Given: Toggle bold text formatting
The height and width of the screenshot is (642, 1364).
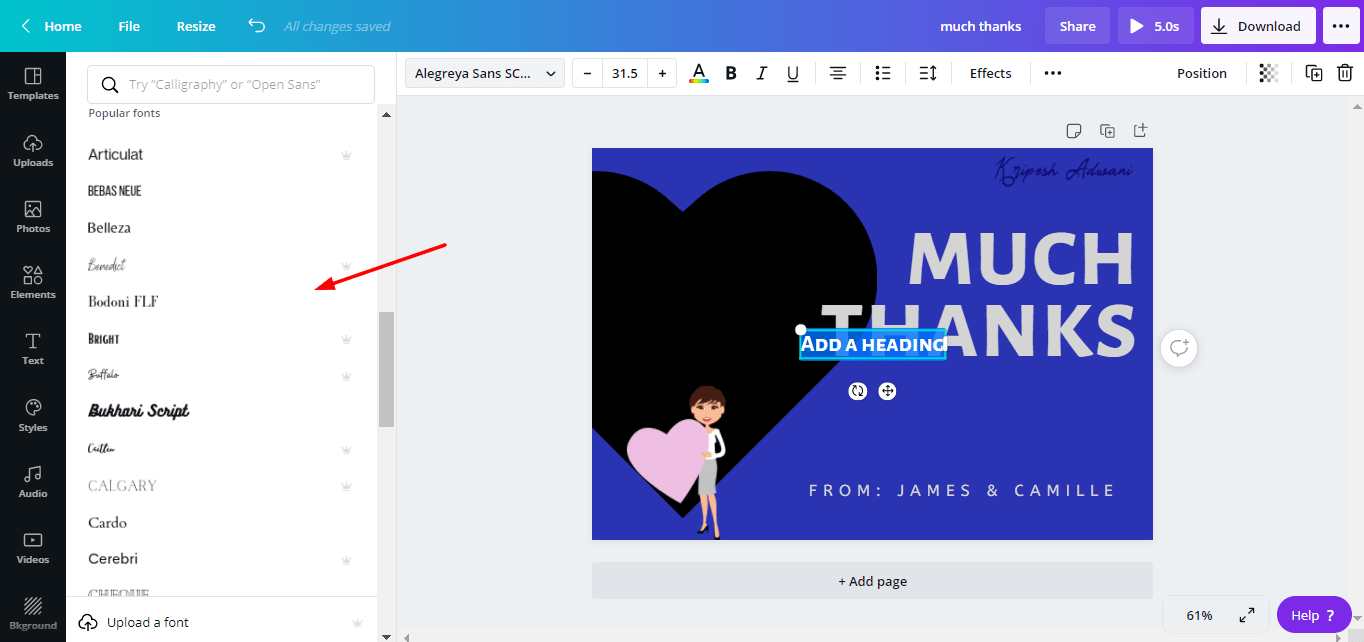Looking at the screenshot, I should click(731, 73).
